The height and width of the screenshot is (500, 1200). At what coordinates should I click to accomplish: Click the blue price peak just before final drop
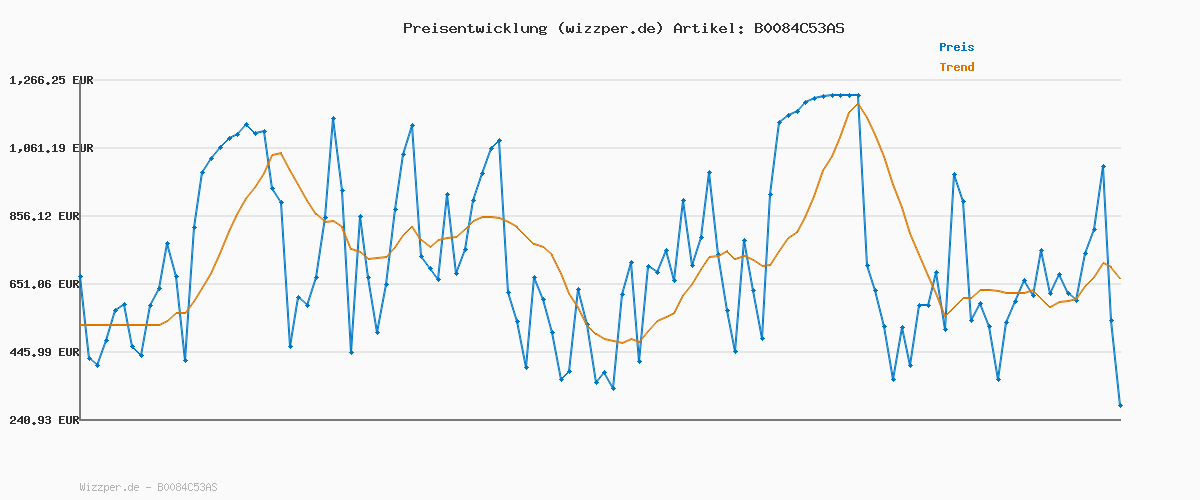[1103, 167]
